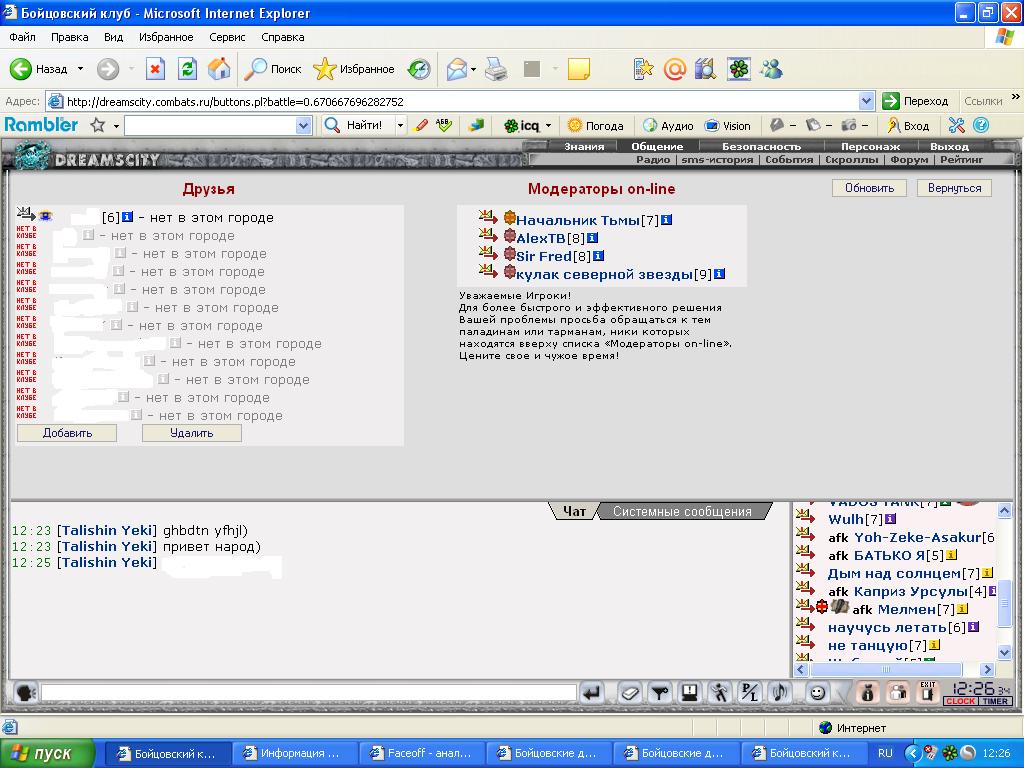Click the Rambler highlighter pen icon

click(x=421, y=125)
